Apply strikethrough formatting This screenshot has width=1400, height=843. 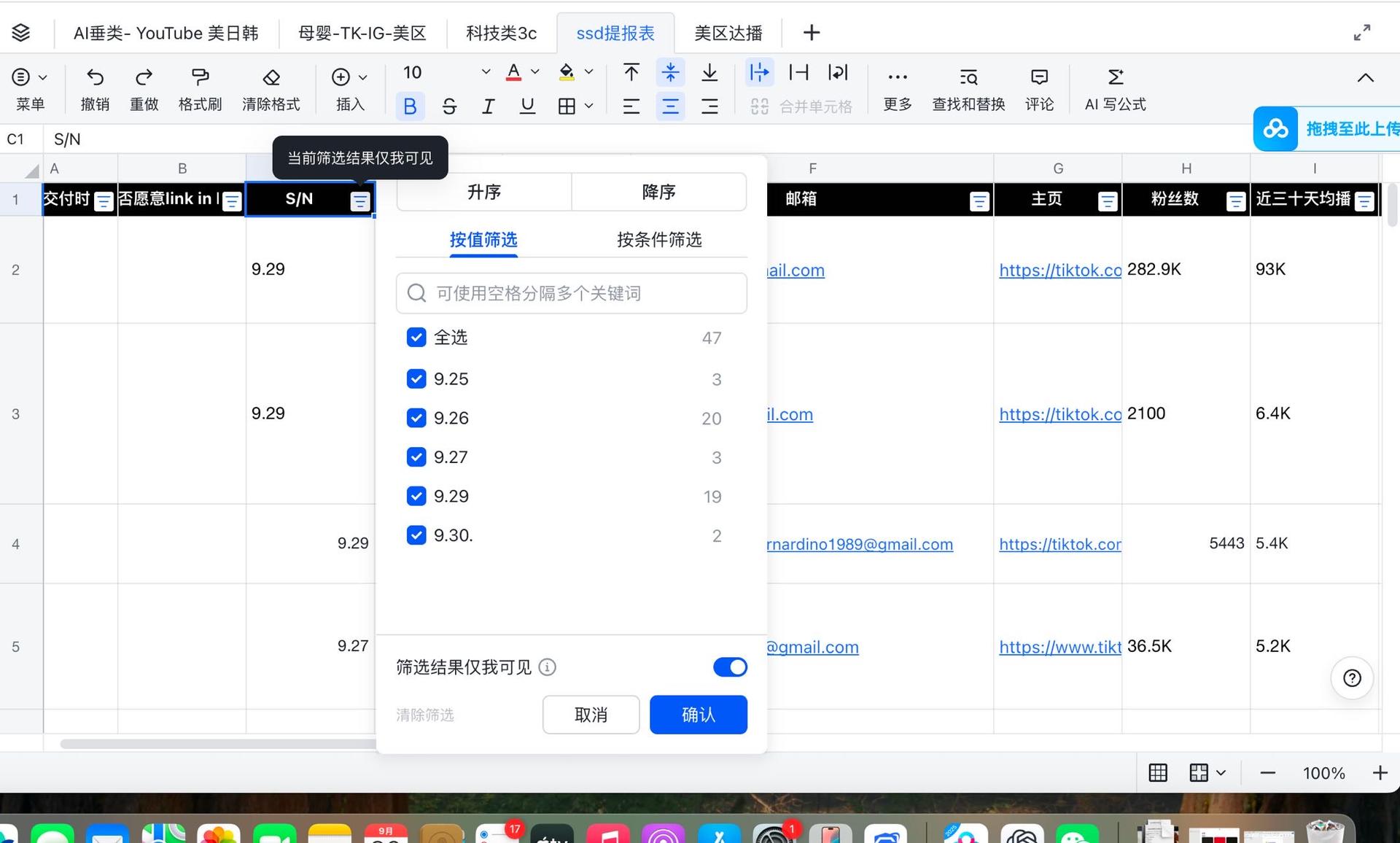point(449,106)
